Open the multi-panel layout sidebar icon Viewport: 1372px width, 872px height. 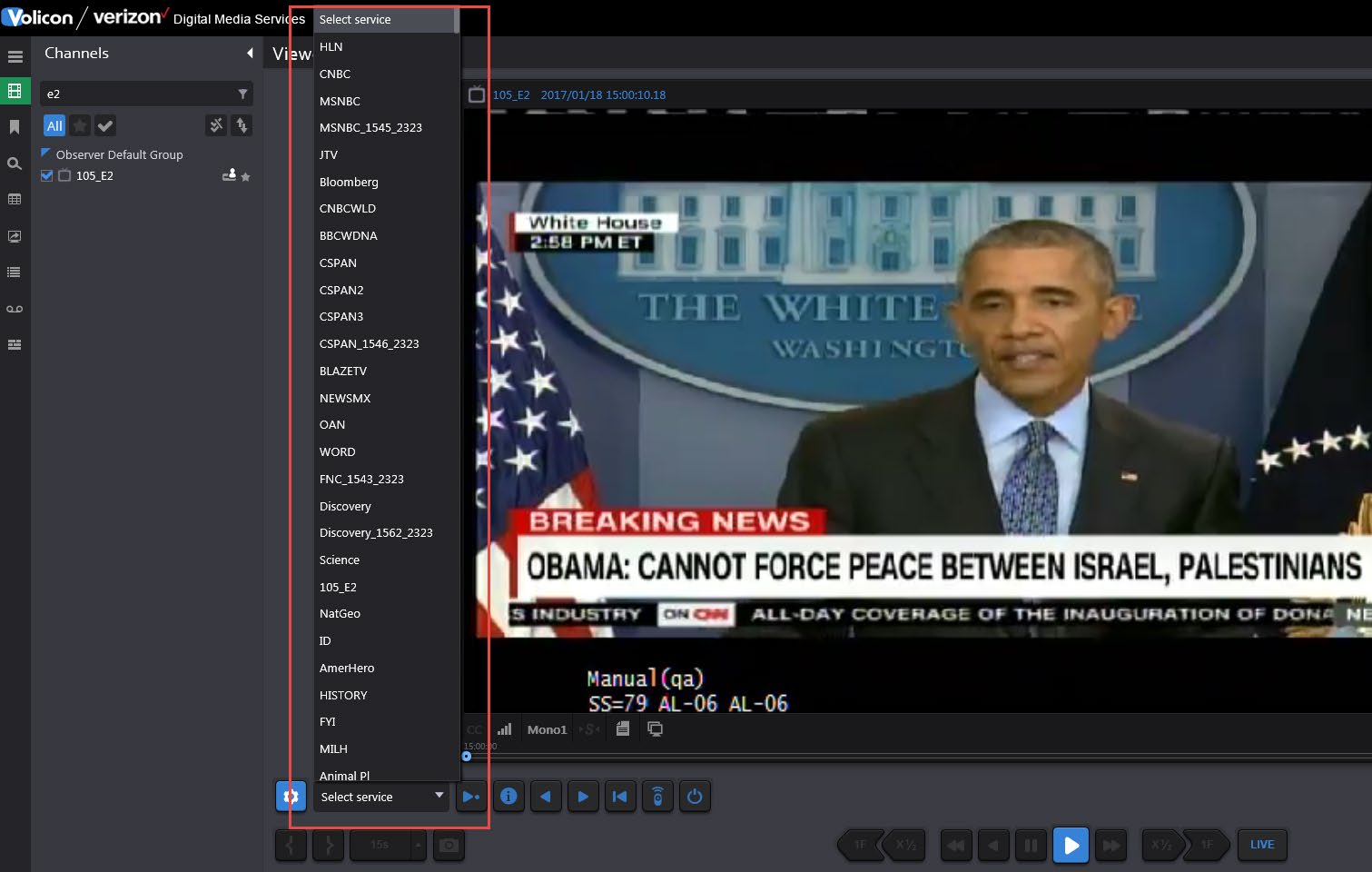15,345
